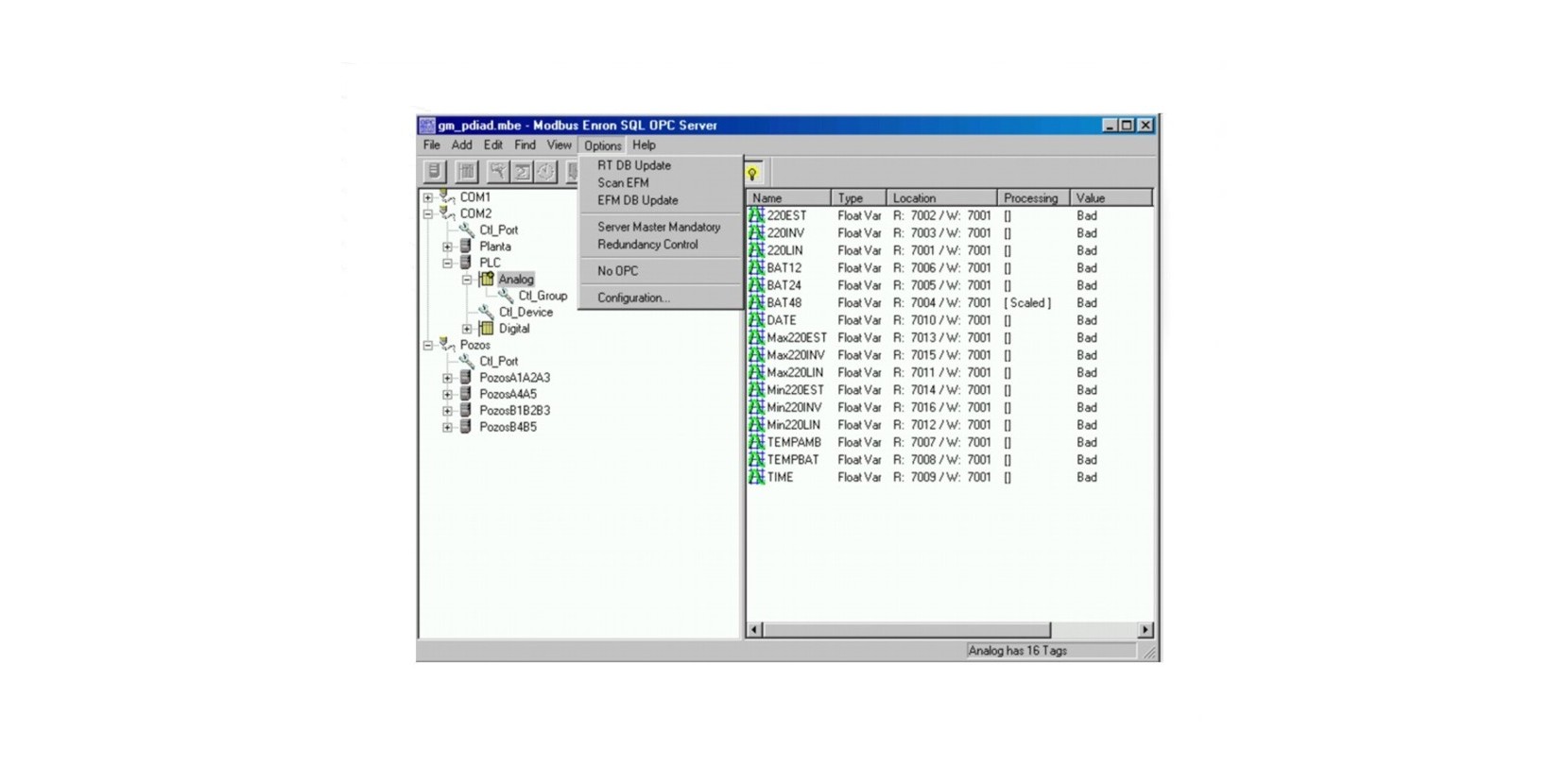Select the TEMPBAT tag name
The image size is (1568, 784).
[793, 460]
